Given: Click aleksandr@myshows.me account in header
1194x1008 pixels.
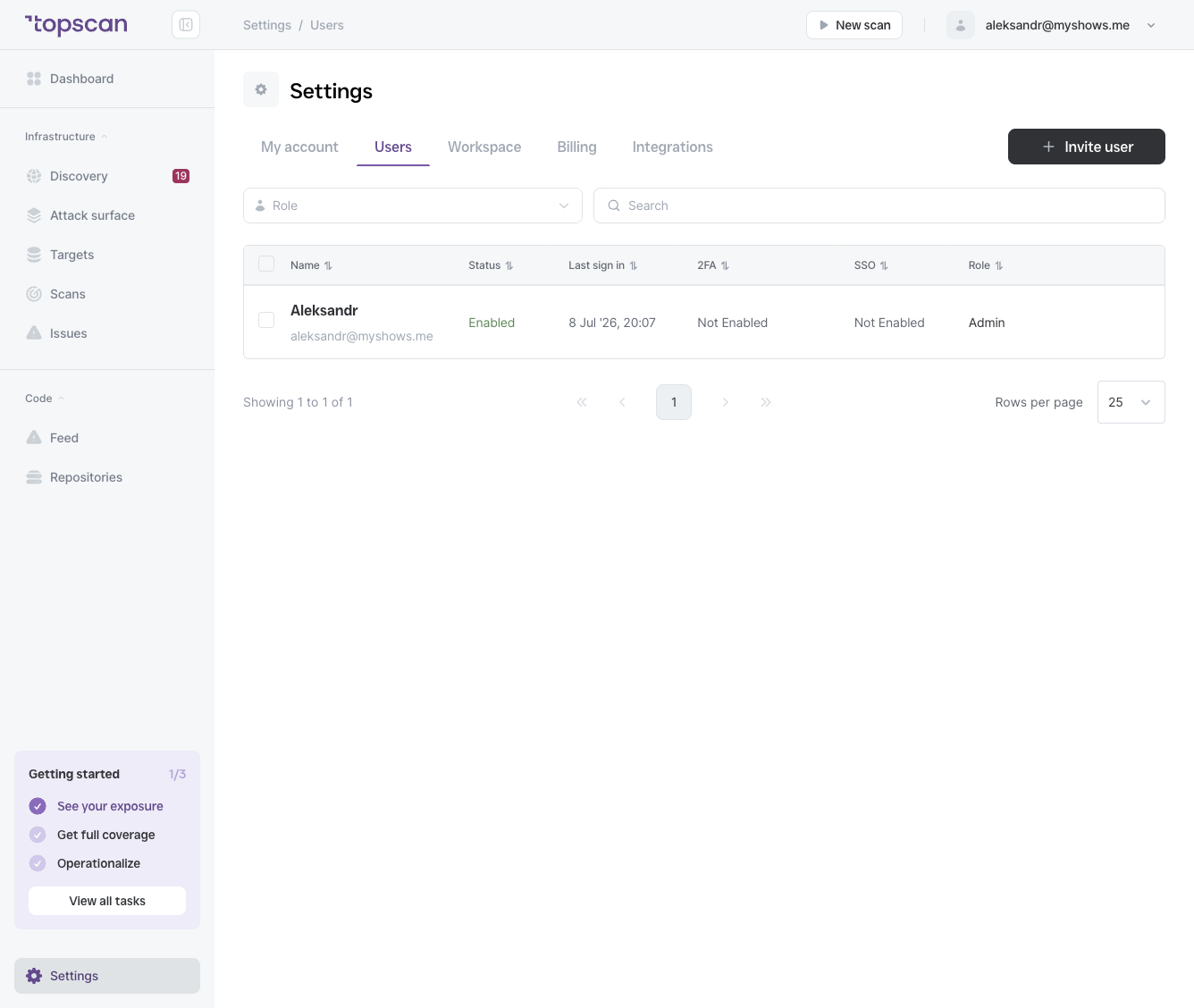Looking at the screenshot, I should (x=1057, y=25).
